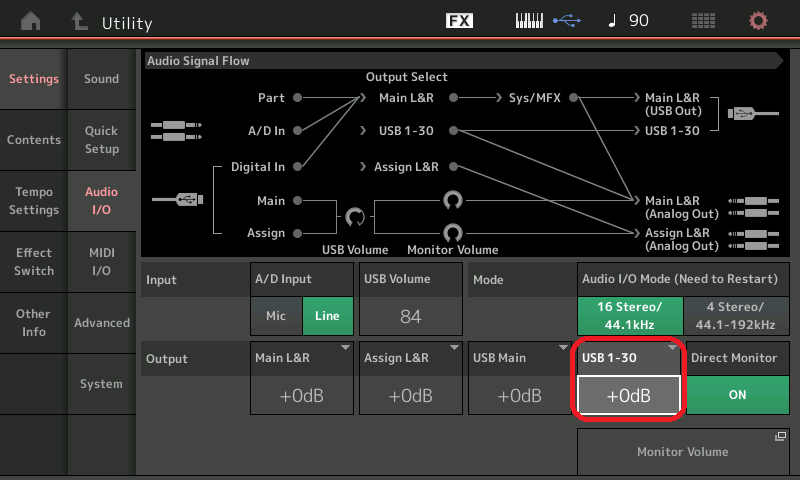Viewport: 800px width, 480px height.
Task: Select the Quick Setup tab
Action: click(x=101, y=140)
